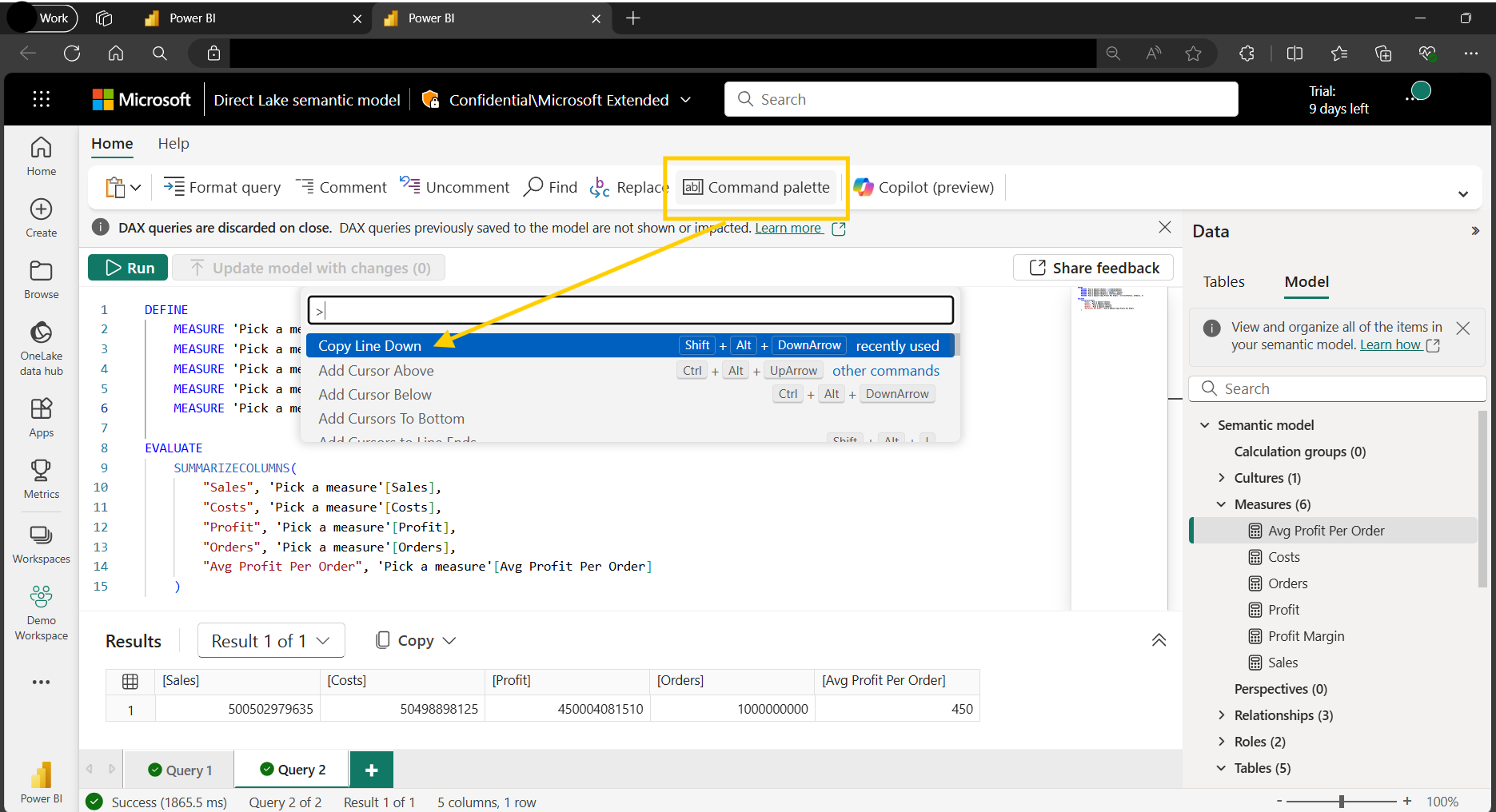Click the Format query toolbar button
1496x812 pixels.
(x=222, y=187)
